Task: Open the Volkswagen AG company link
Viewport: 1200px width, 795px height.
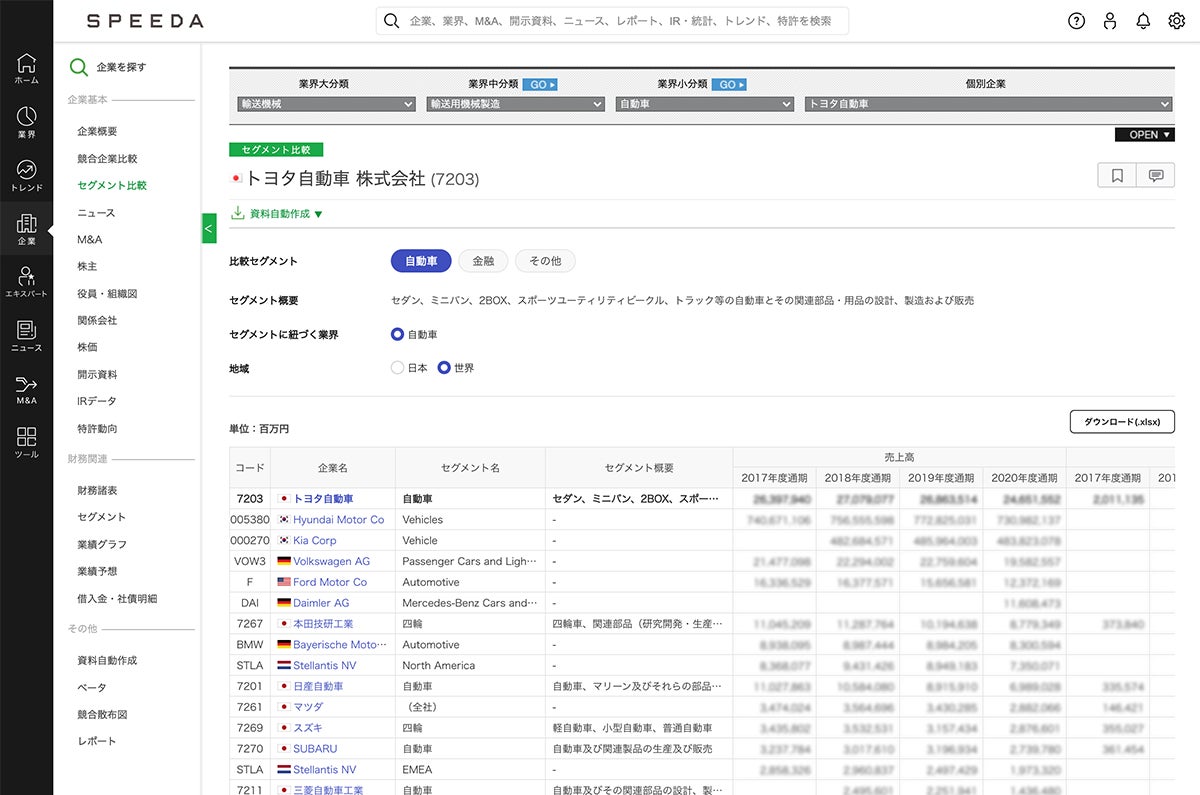Action: 331,561
